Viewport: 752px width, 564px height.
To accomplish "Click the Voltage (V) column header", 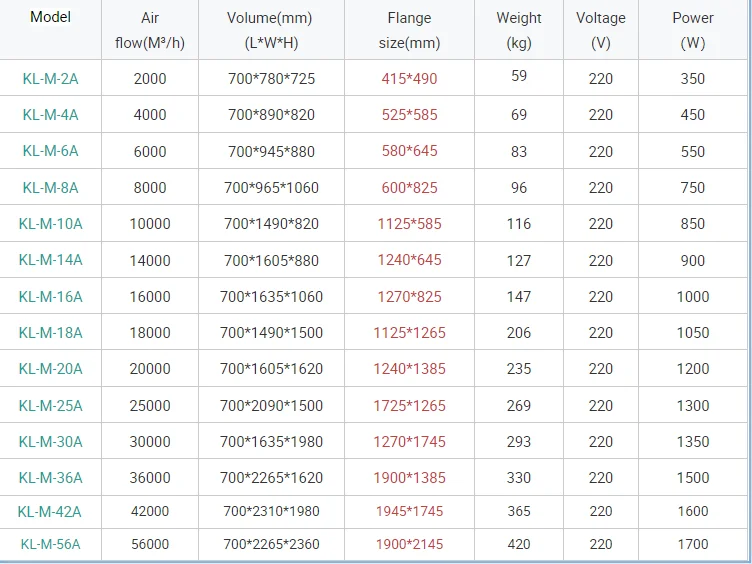I will (x=600, y=30).
